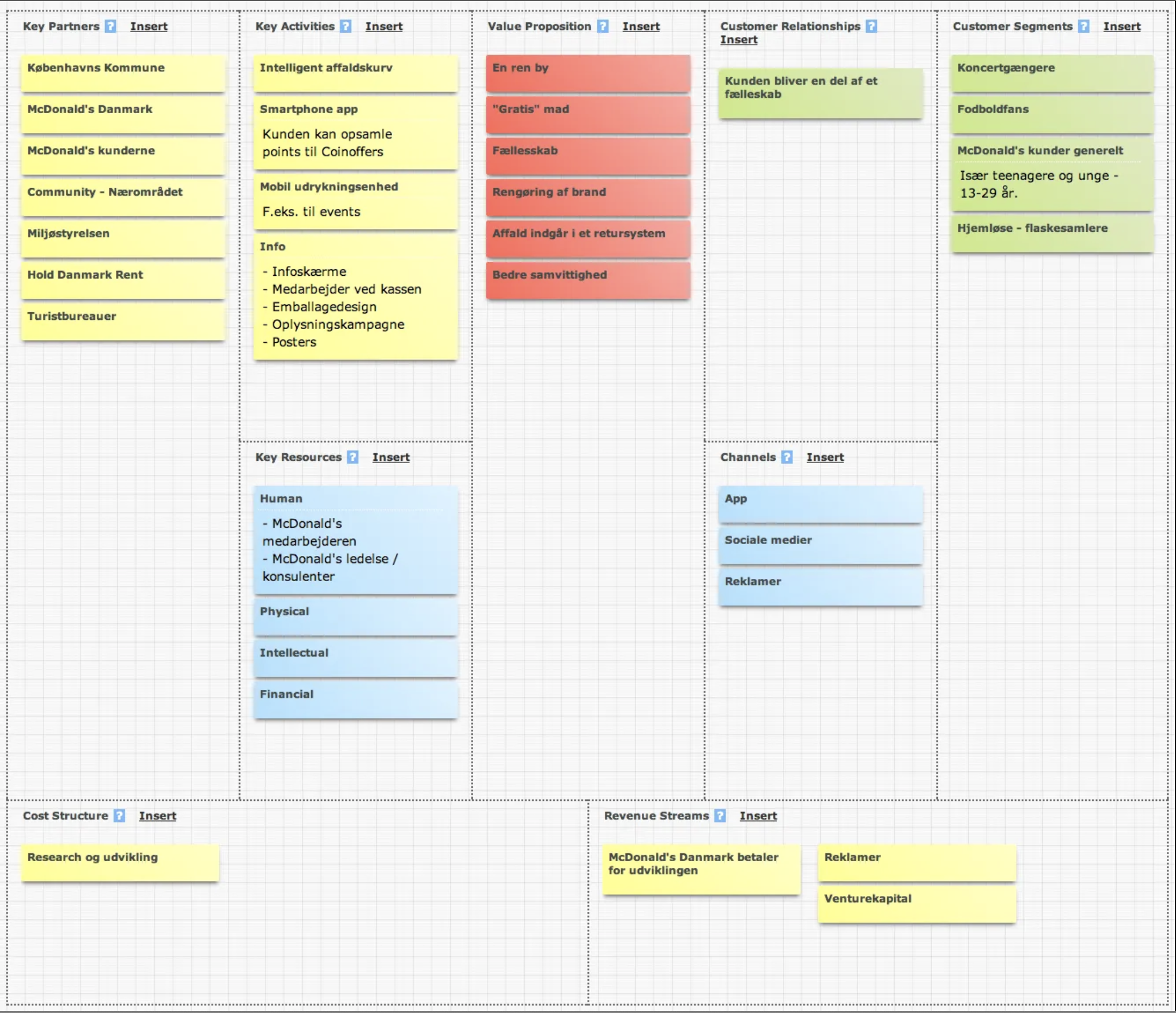The height and width of the screenshot is (1013, 1176).
Task: Open the Channels help icon
Action: (x=787, y=457)
